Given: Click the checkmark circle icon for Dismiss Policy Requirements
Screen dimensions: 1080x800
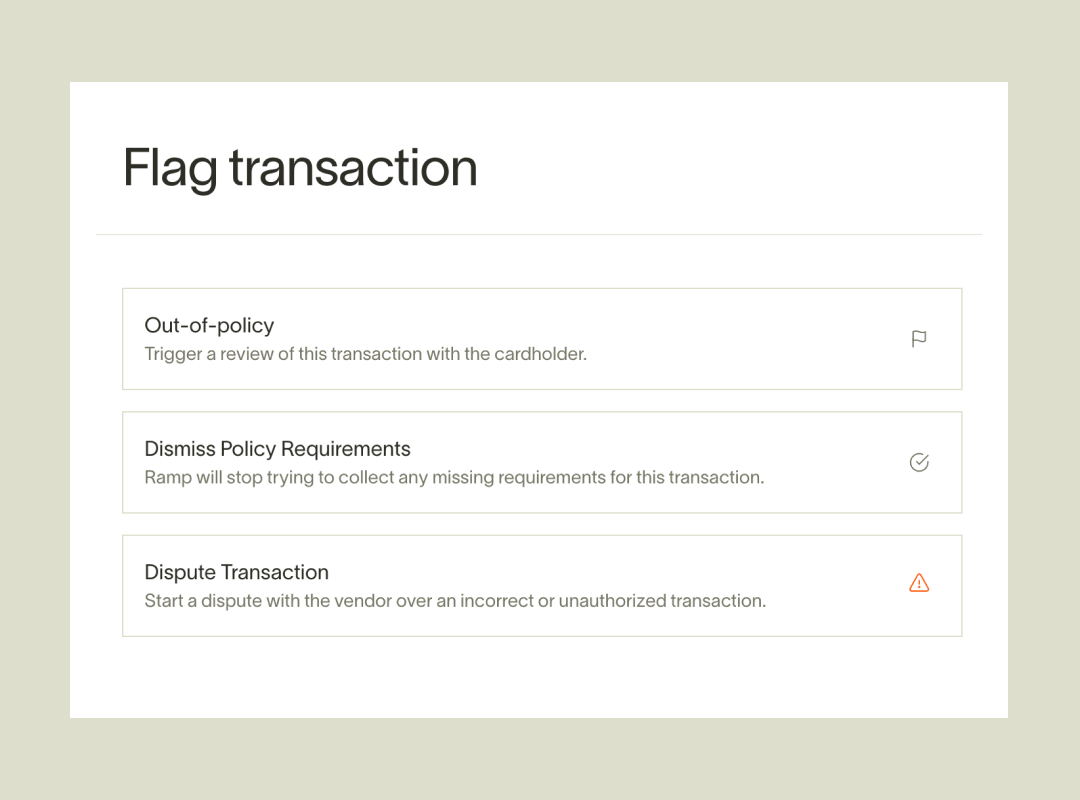Looking at the screenshot, I should (x=919, y=462).
